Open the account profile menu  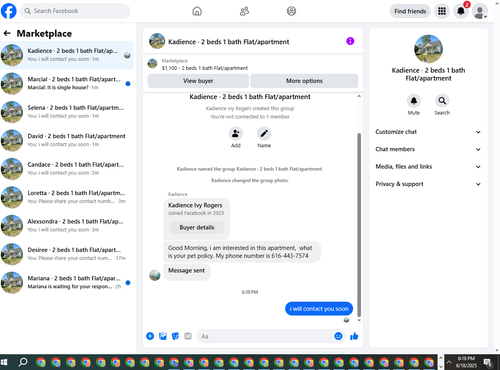coord(480,11)
